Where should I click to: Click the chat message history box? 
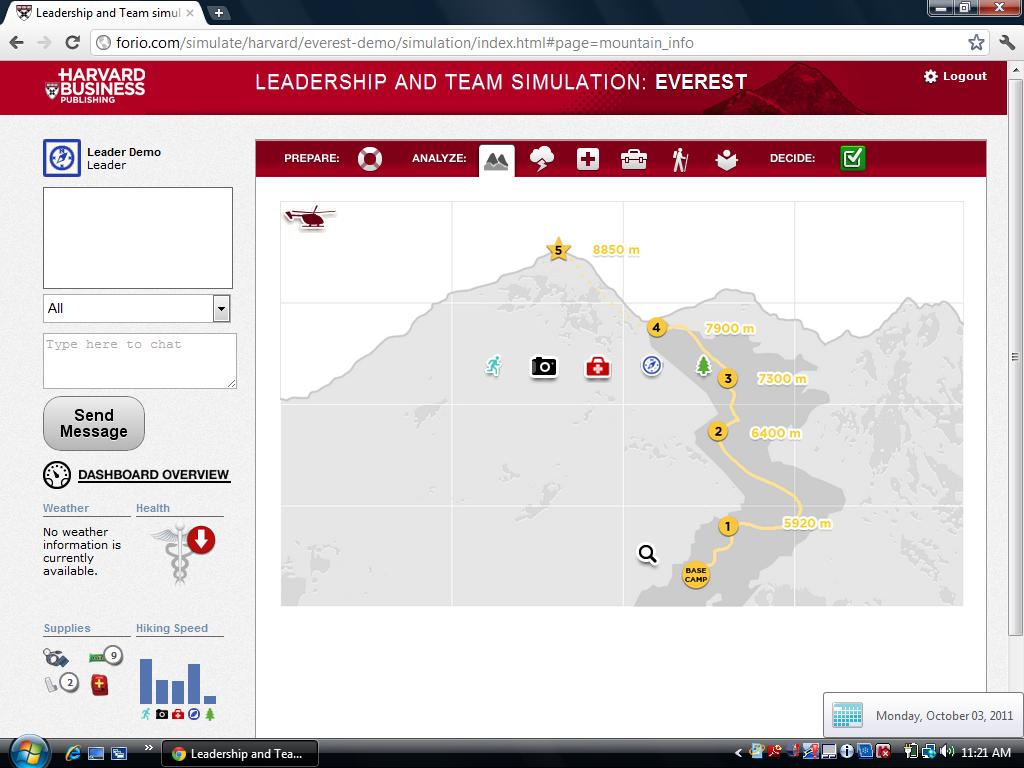[x=138, y=238]
